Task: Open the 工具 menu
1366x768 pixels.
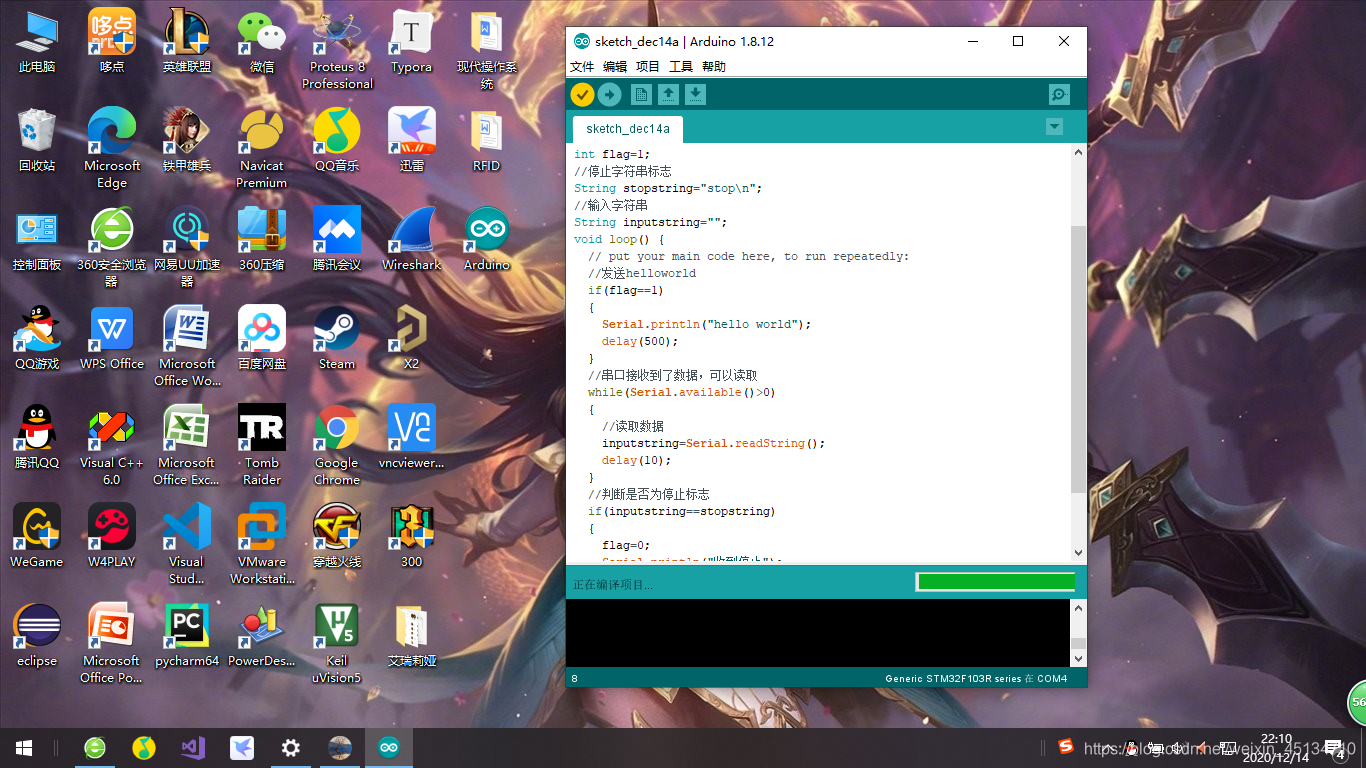Action: click(681, 67)
